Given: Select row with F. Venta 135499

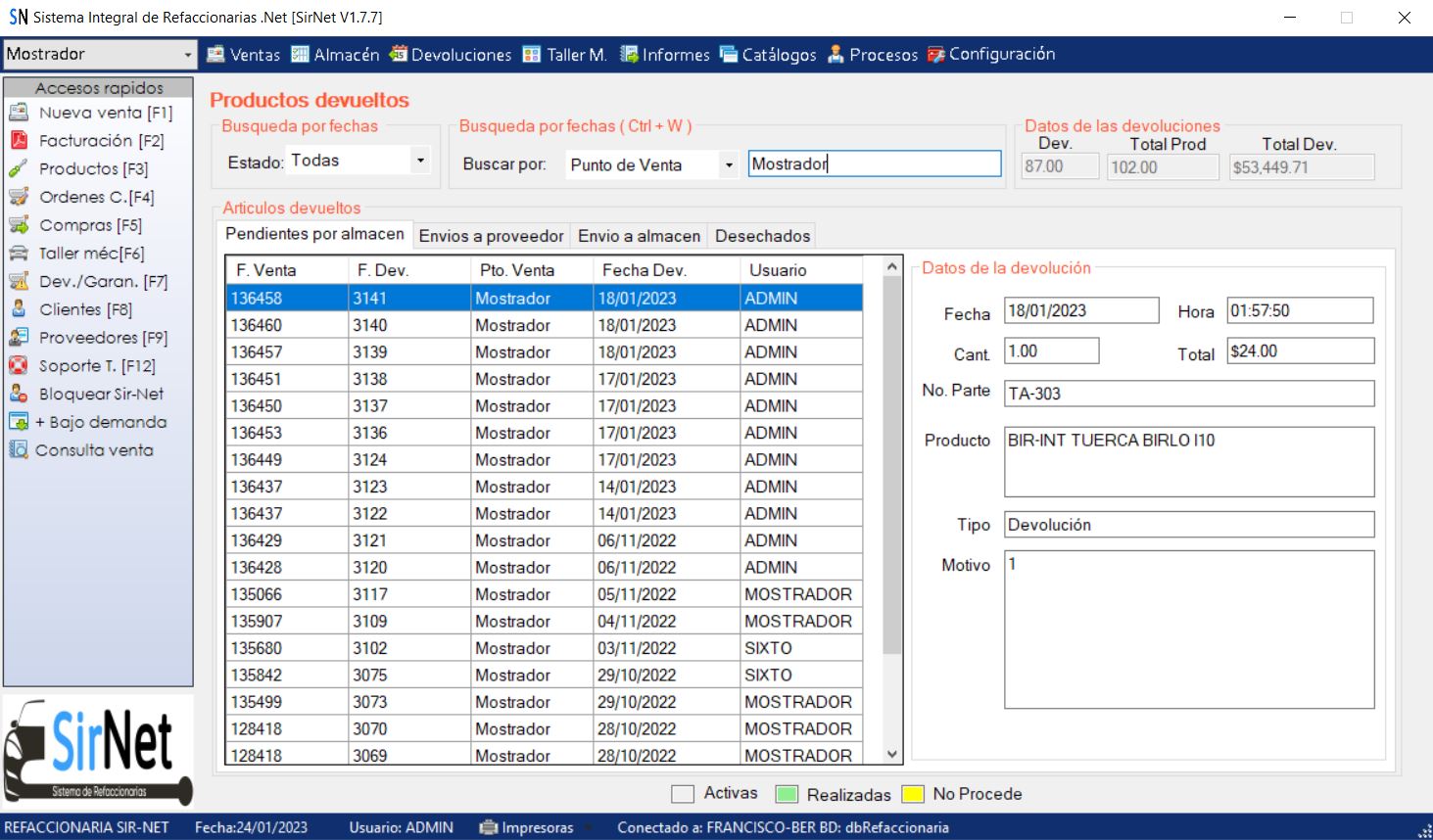Looking at the screenshot, I should click(545, 702).
